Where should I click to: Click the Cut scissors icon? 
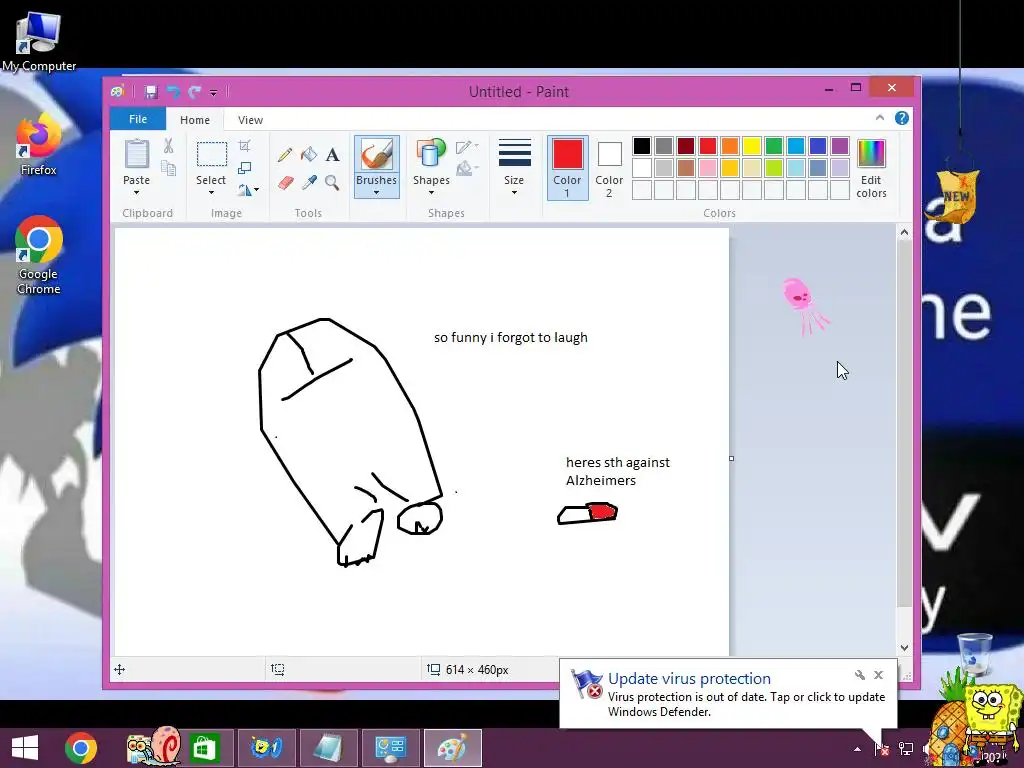(168, 146)
